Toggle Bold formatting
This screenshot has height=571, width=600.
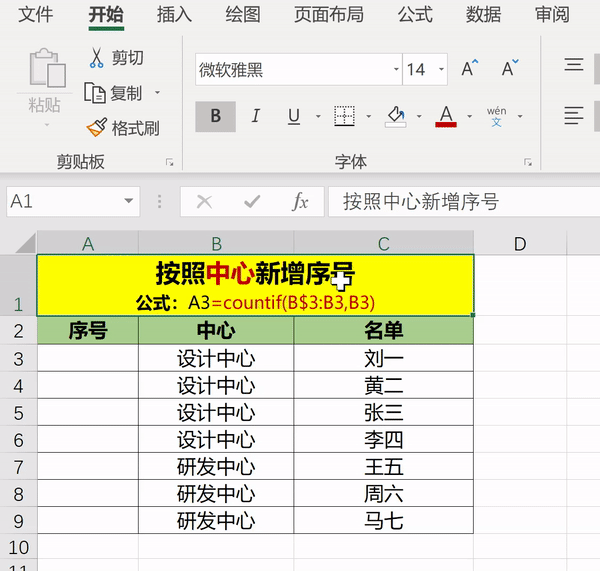[x=215, y=116]
